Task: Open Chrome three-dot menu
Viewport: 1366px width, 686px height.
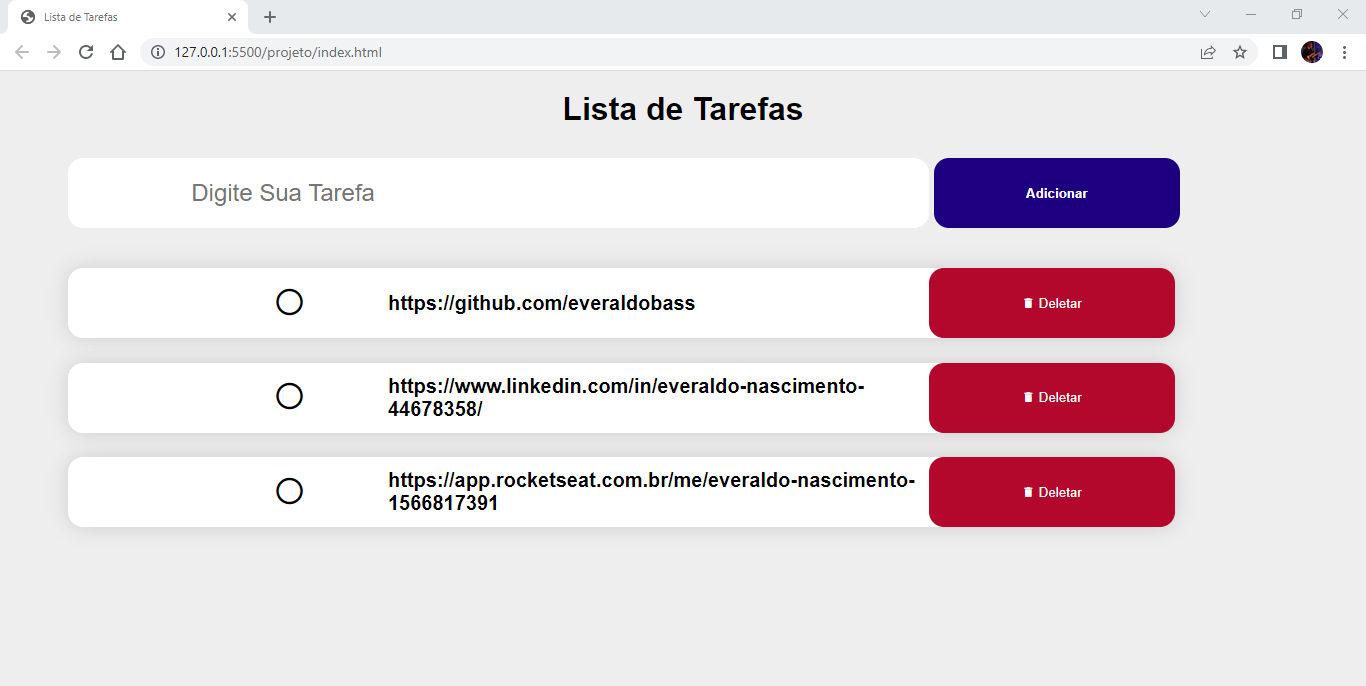Action: click(x=1344, y=52)
